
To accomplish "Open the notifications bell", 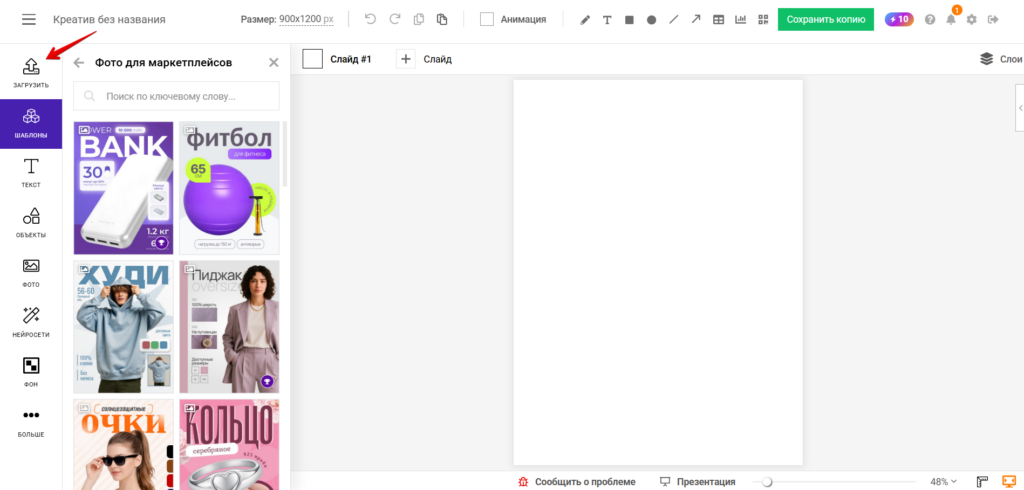I will point(951,20).
